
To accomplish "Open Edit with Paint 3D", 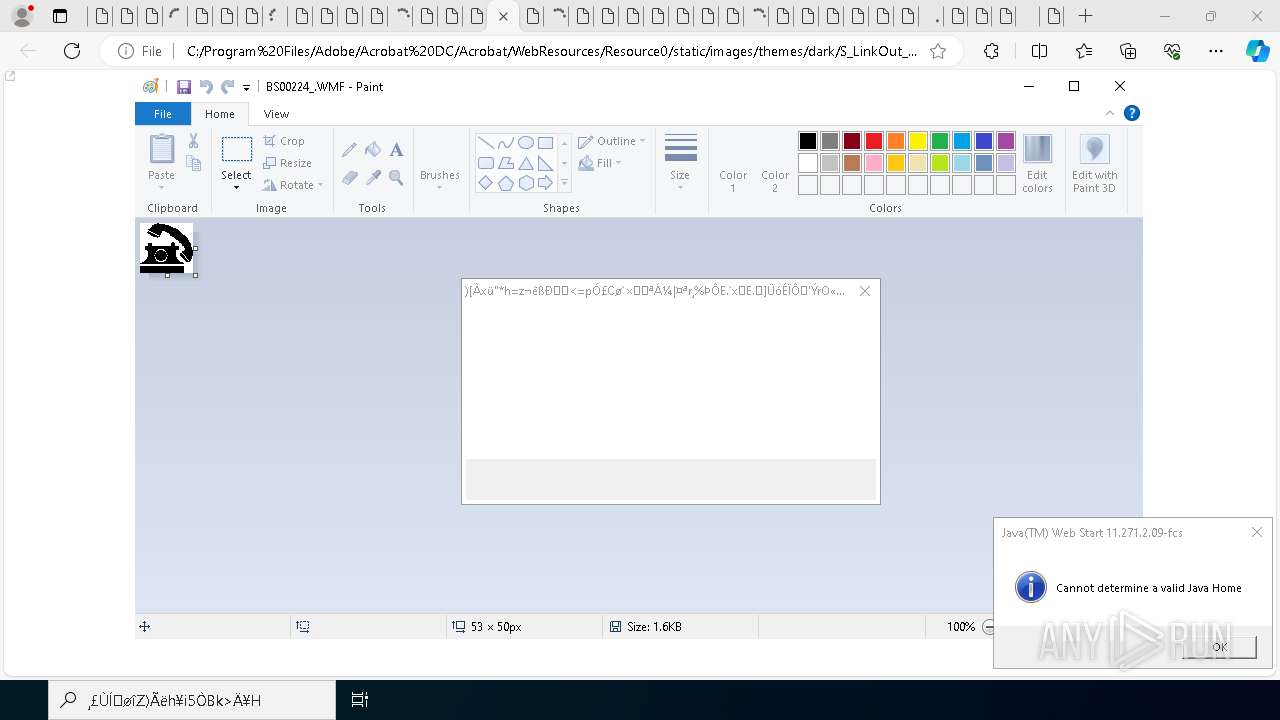I will (x=1094, y=164).
